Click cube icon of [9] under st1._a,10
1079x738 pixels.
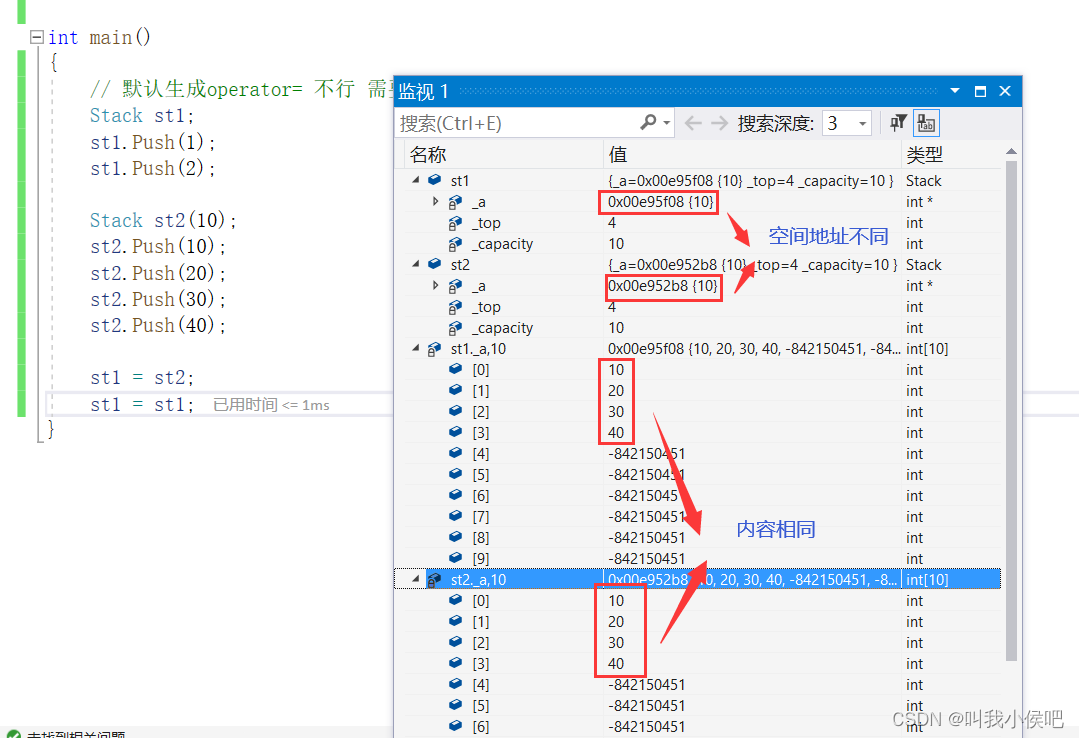click(456, 558)
